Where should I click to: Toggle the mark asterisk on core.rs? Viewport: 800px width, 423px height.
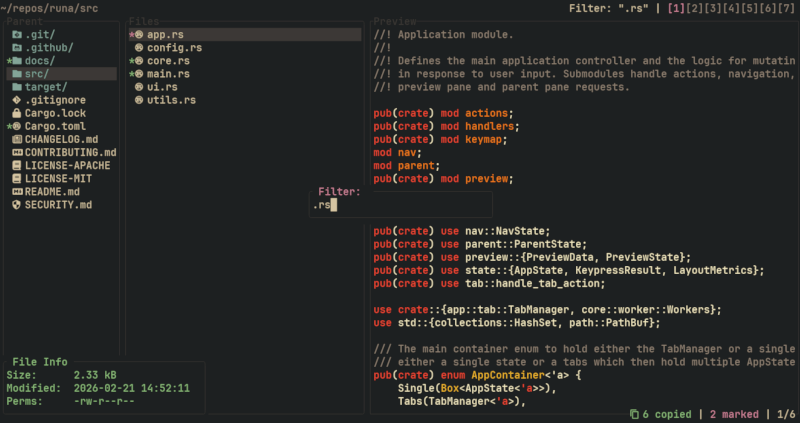[131, 61]
